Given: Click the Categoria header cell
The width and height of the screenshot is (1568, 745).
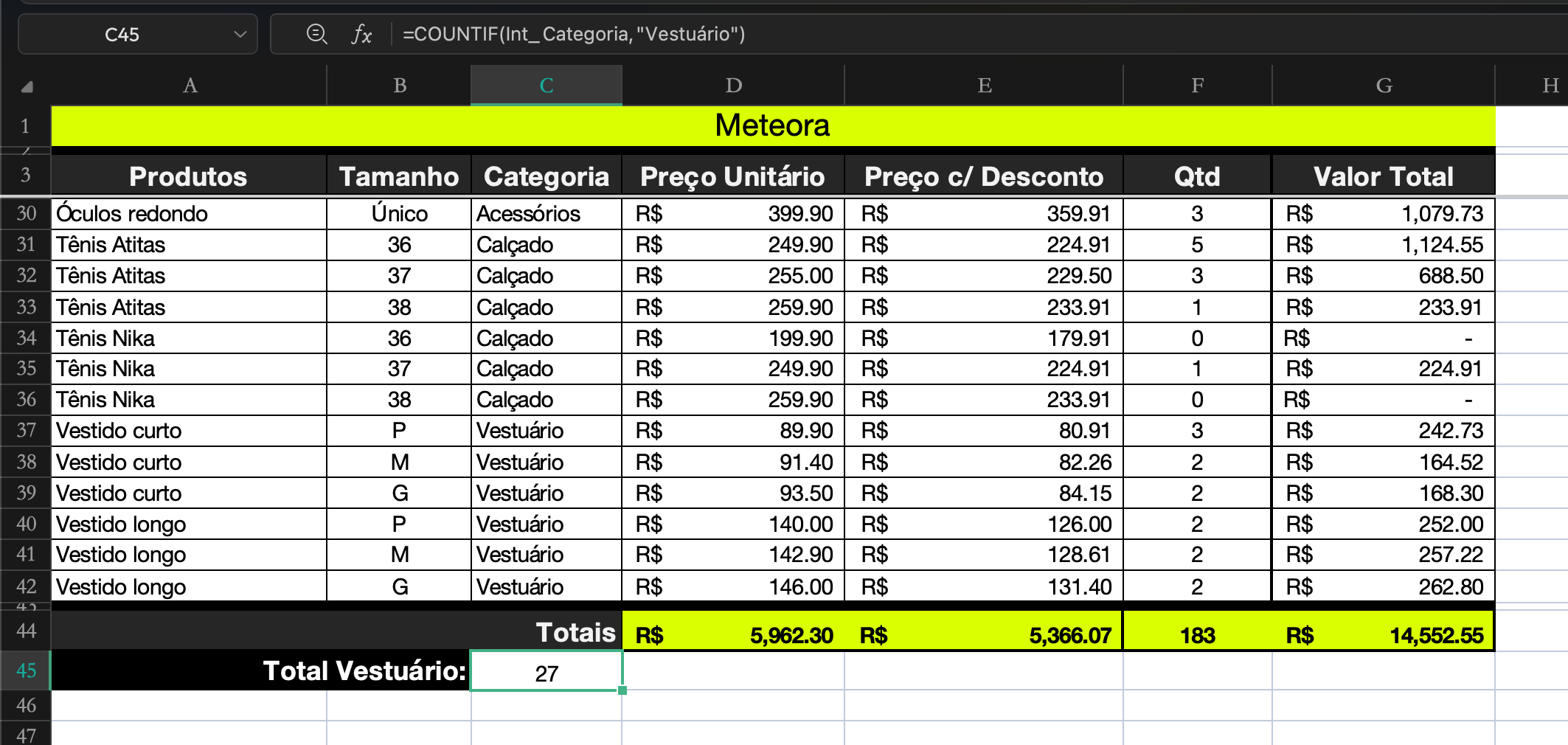Looking at the screenshot, I should [547, 176].
